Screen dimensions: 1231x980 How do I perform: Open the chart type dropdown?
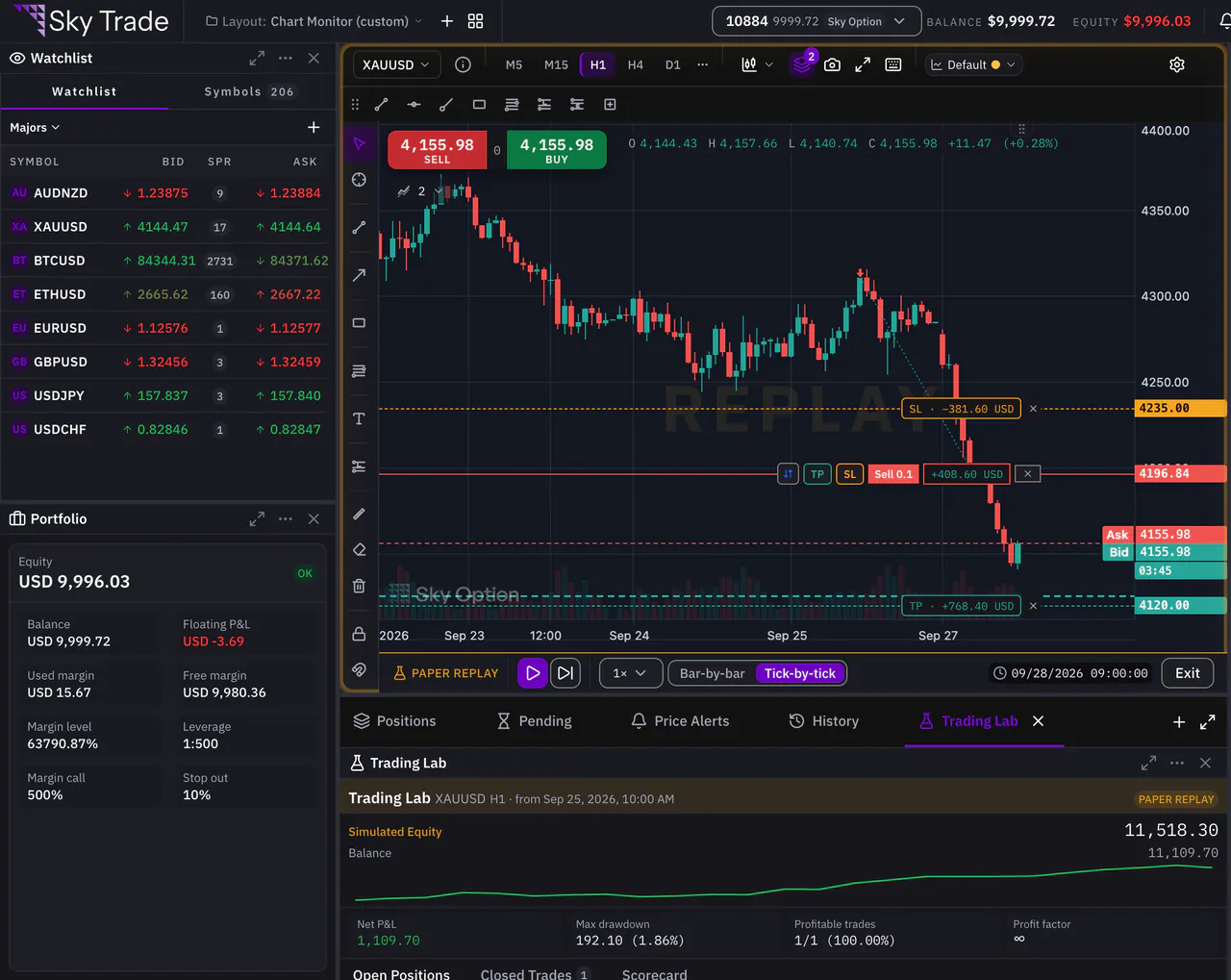(758, 64)
